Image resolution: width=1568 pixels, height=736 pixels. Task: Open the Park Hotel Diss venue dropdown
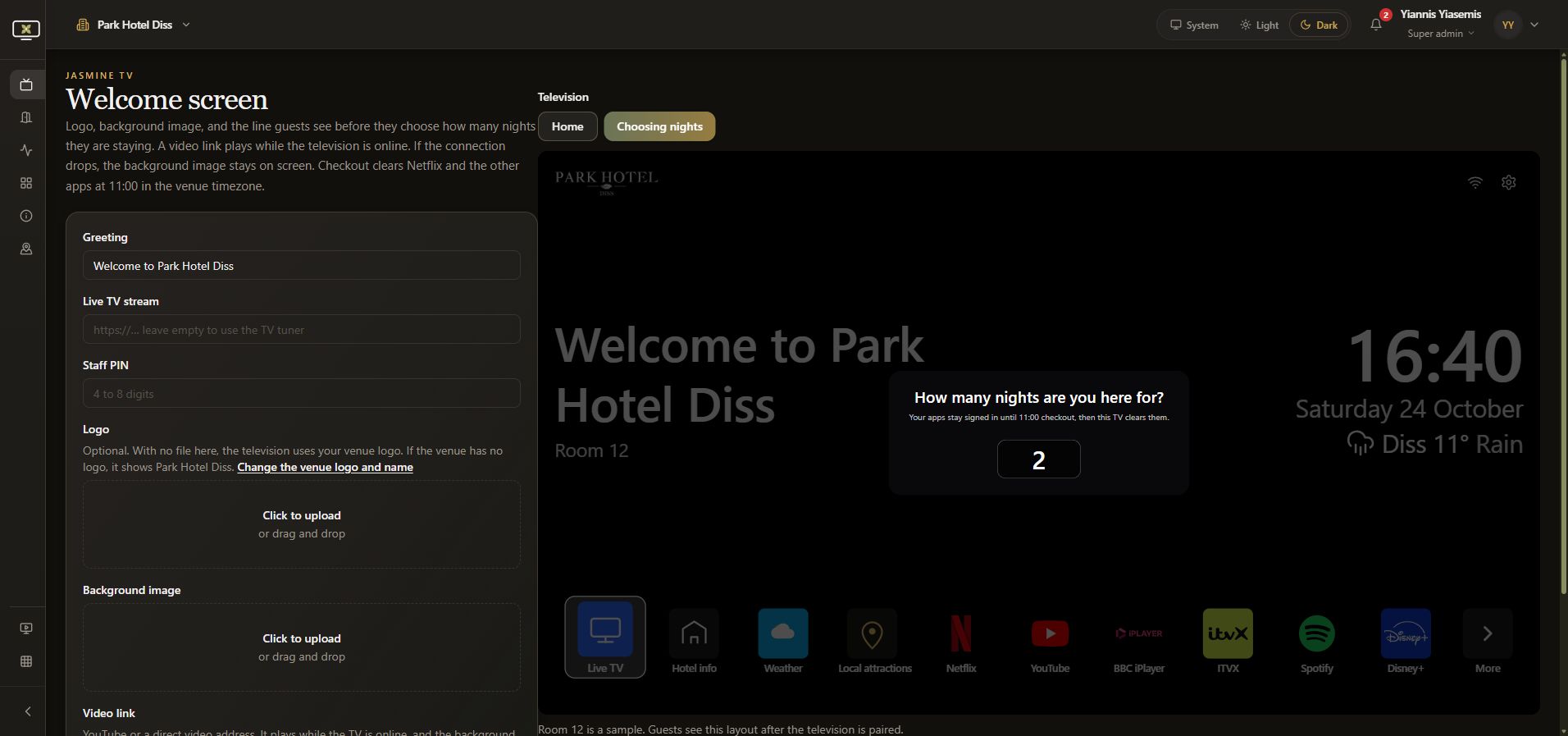pyautogui.click(x=134, y=25)
